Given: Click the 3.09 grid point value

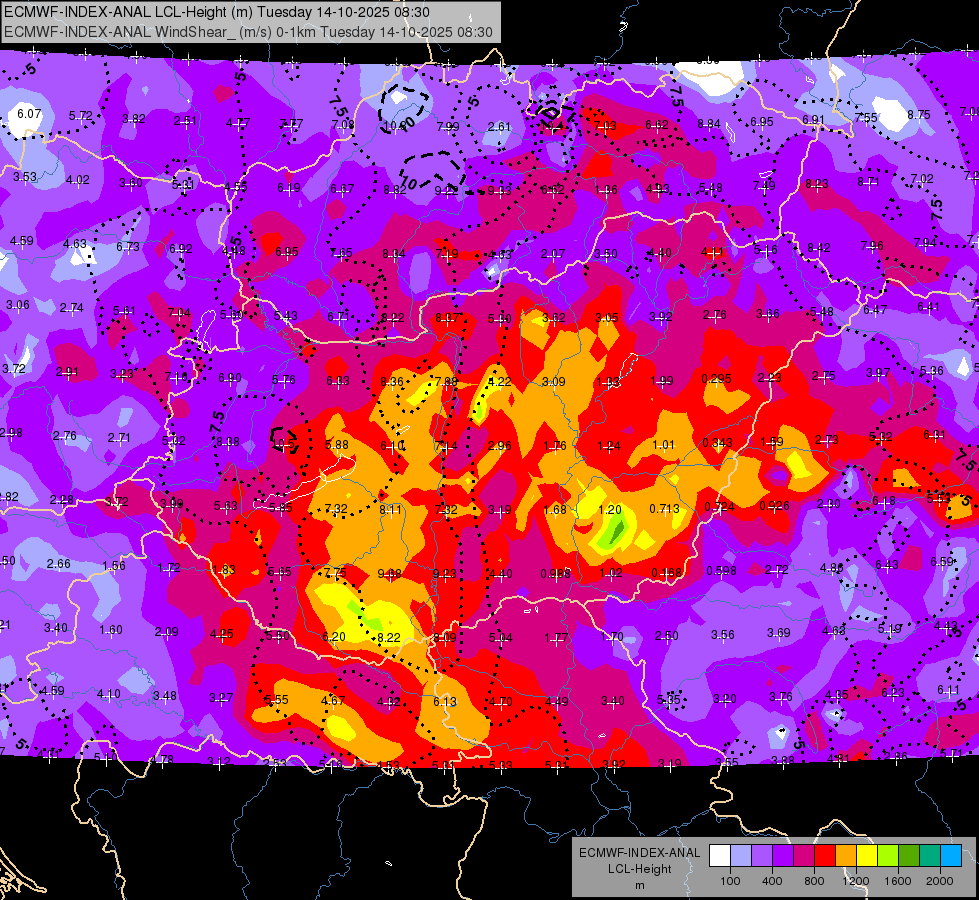Looking at the screenshot, I should 553,382.
